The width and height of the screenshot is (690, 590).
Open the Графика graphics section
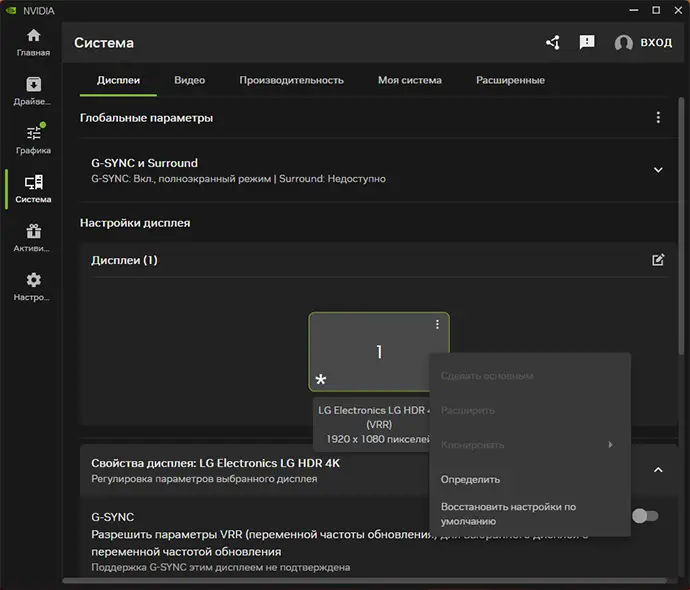click(33, 140)
